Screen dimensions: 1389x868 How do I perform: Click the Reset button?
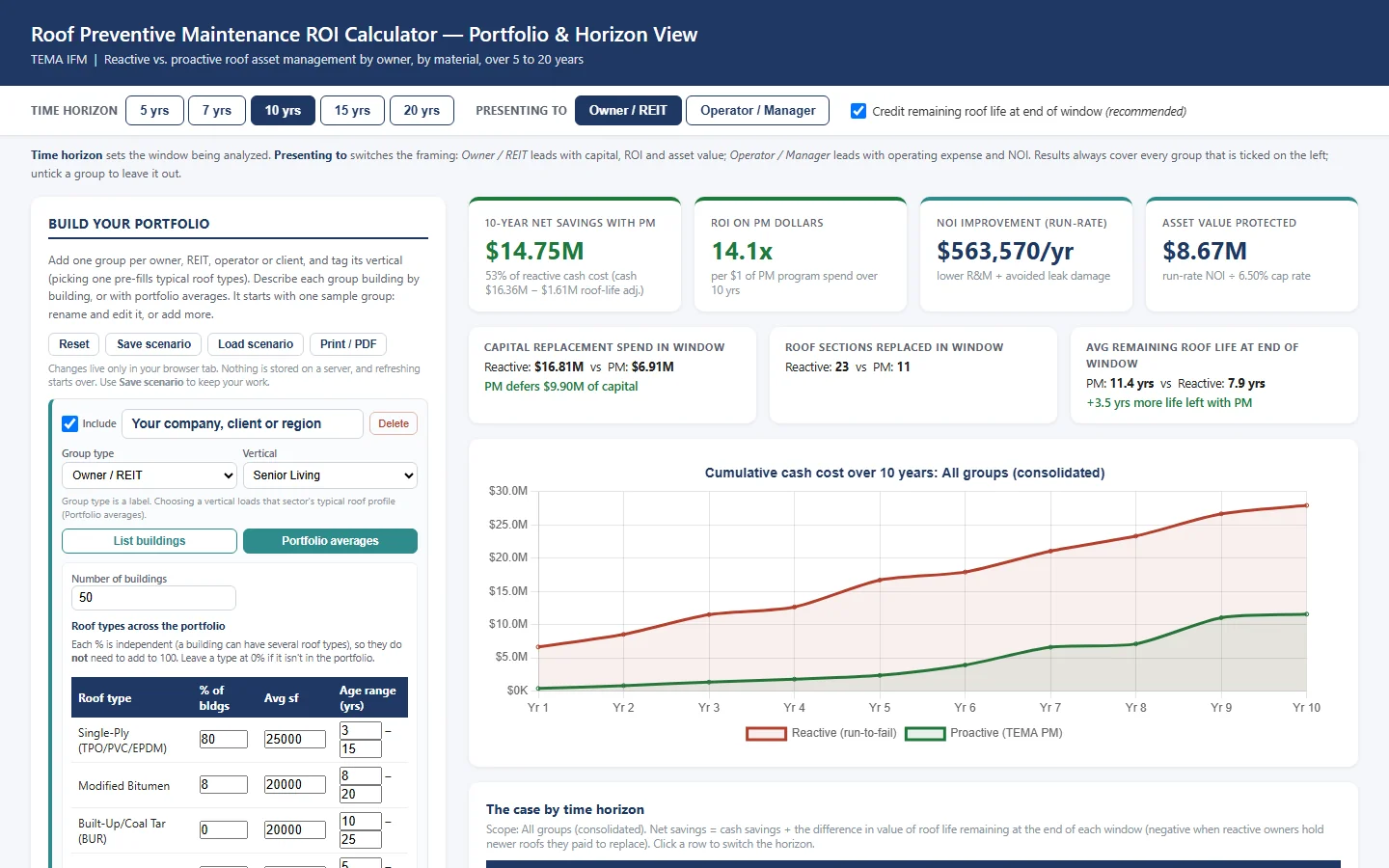tap(74, 344)
